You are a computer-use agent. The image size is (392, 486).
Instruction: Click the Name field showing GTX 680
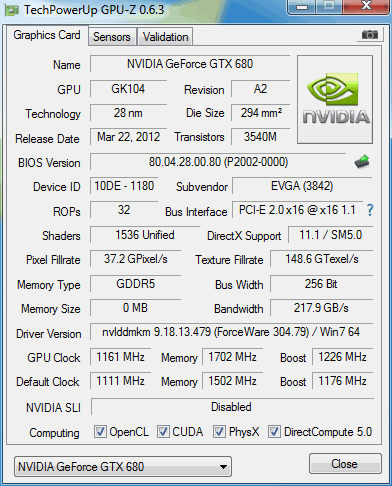tap(190, 64)
